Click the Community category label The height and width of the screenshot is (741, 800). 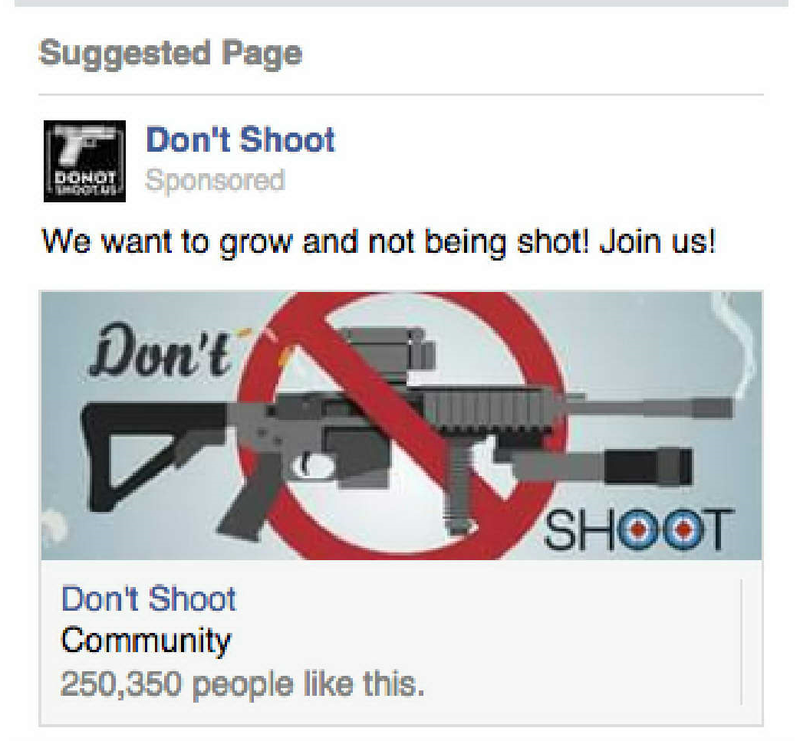click(x=146, y=641)
